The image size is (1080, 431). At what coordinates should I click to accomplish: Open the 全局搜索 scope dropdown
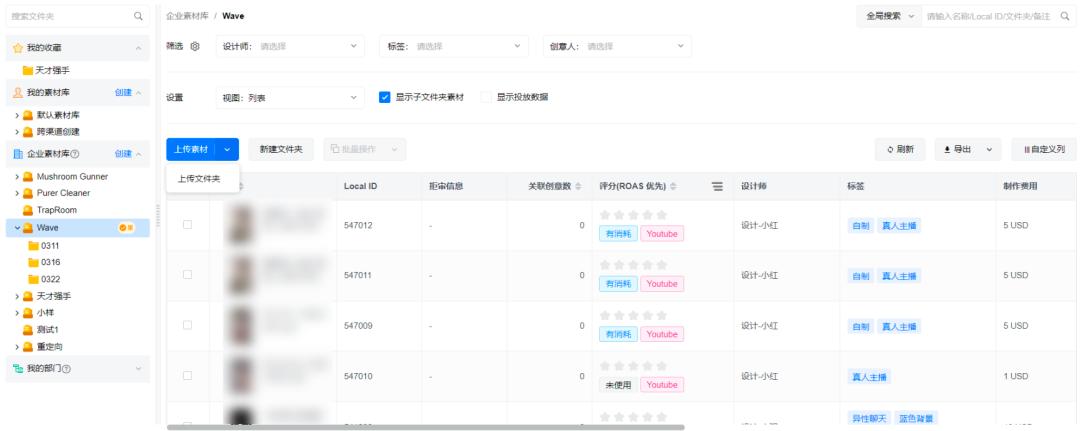pyautogui.click(x=889, y=16)
